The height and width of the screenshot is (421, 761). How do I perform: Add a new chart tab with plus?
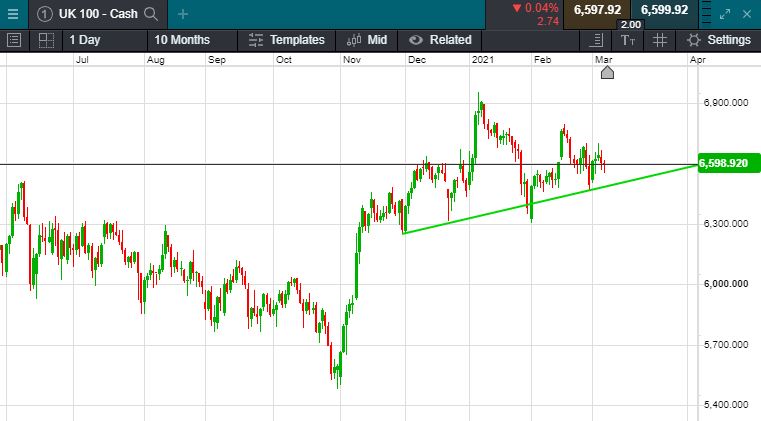click(x=182, y=14)
